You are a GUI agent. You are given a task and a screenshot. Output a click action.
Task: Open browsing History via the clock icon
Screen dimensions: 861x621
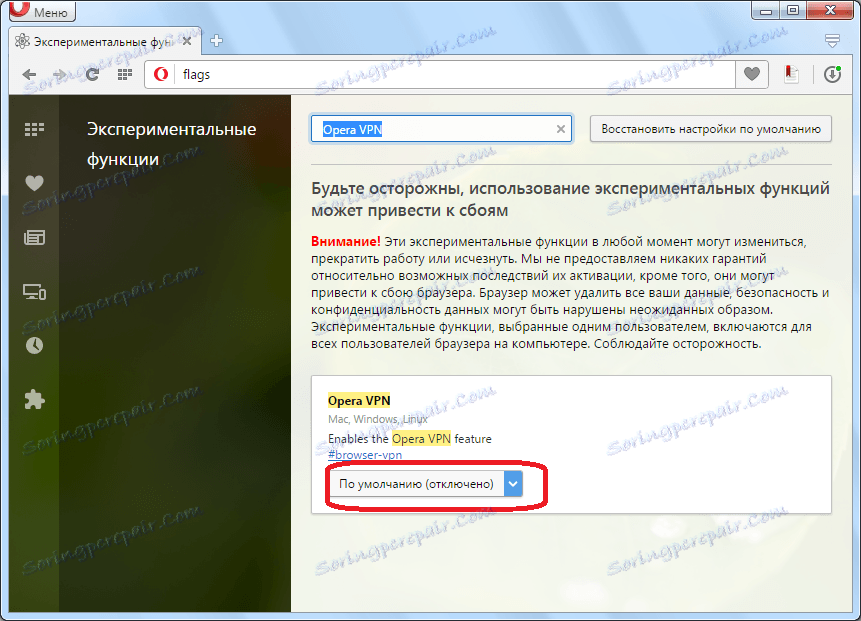pos(34,345)
